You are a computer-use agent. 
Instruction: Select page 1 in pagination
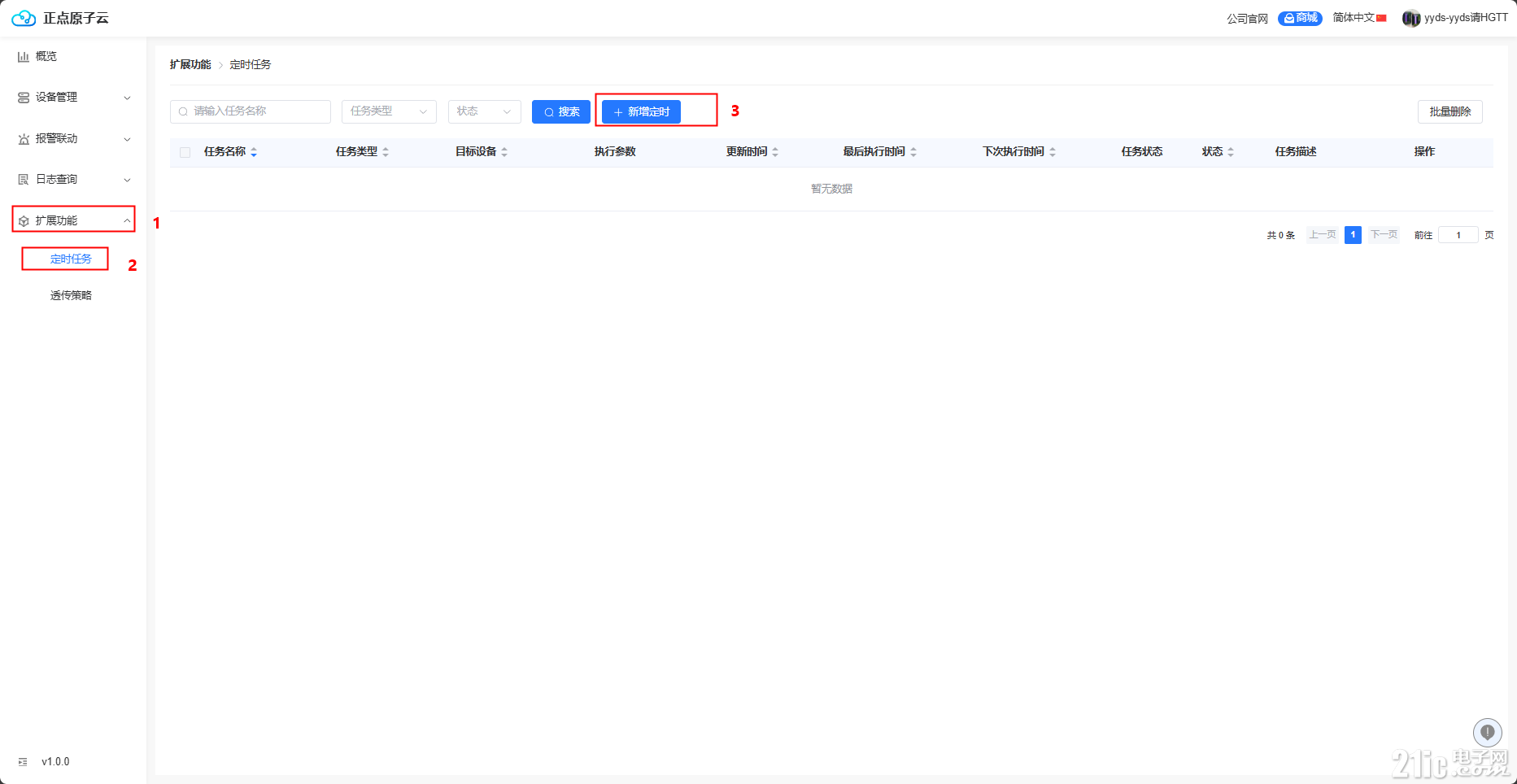[1353, 235]
